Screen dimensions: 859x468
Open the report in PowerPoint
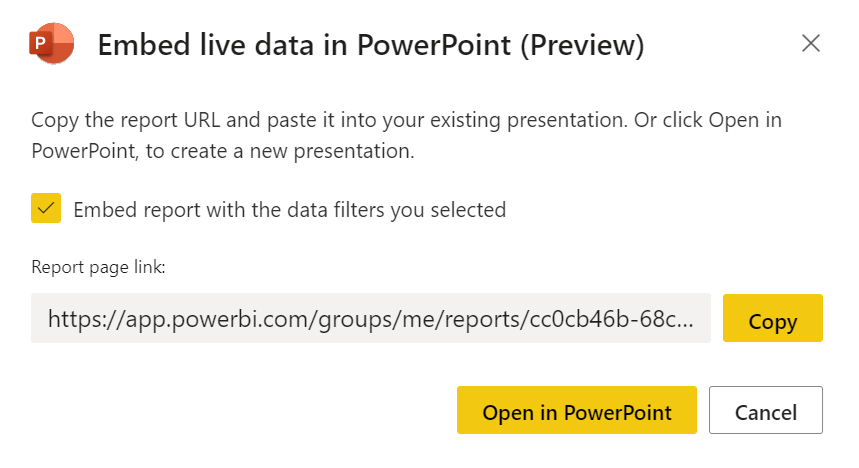pyautogui.click(x=577, y=410)
